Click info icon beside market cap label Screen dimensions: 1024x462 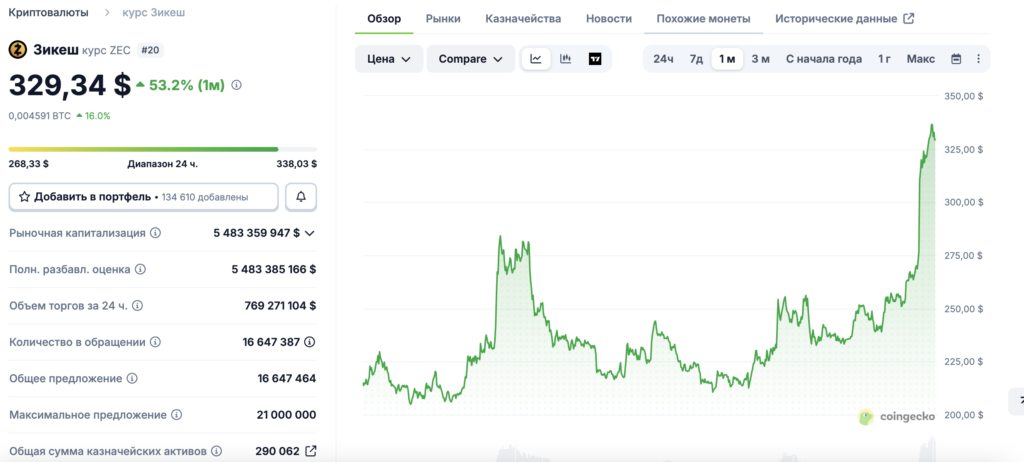coord(154,233)
